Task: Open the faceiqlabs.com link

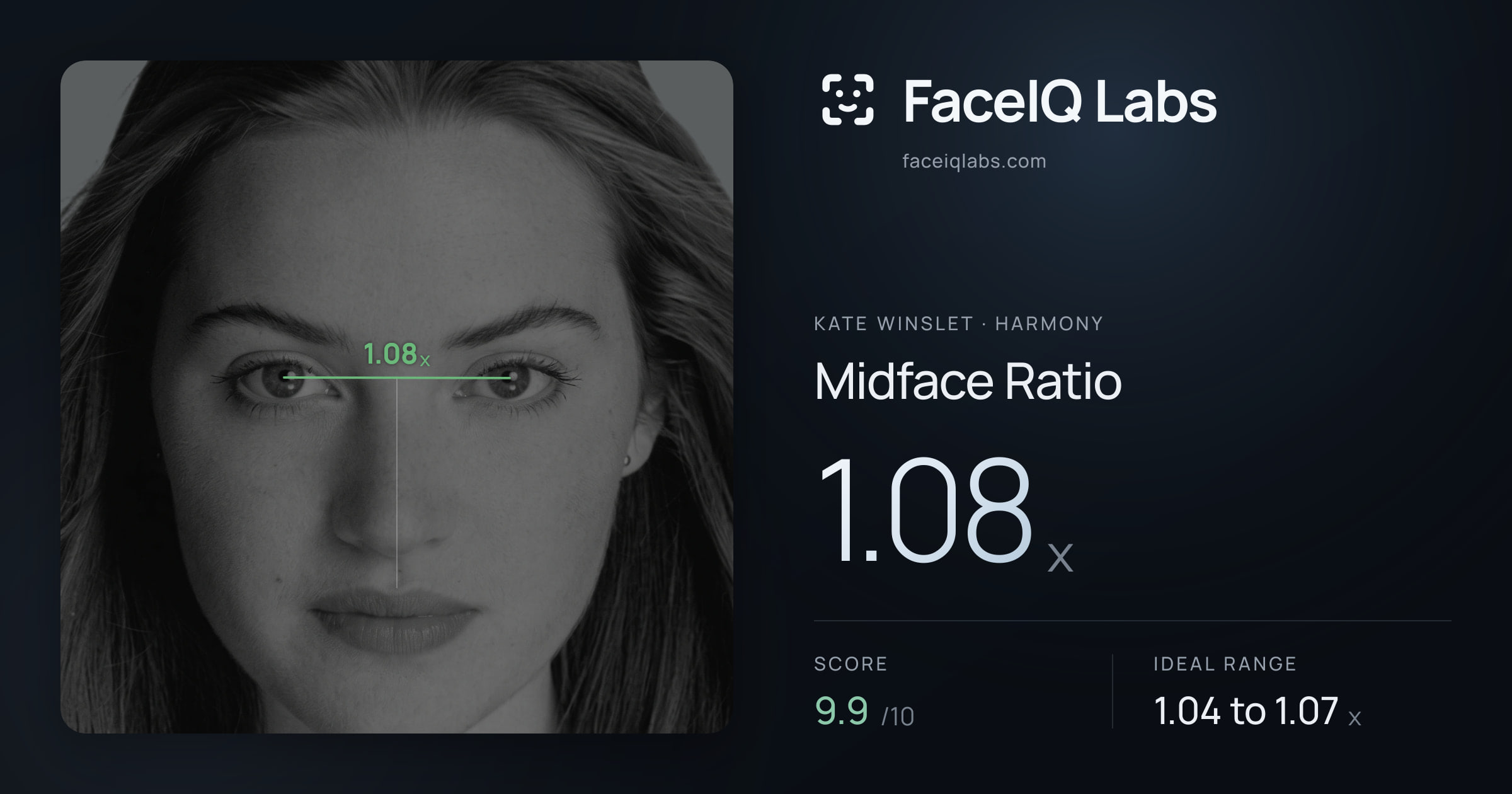Action: [974, 161]
